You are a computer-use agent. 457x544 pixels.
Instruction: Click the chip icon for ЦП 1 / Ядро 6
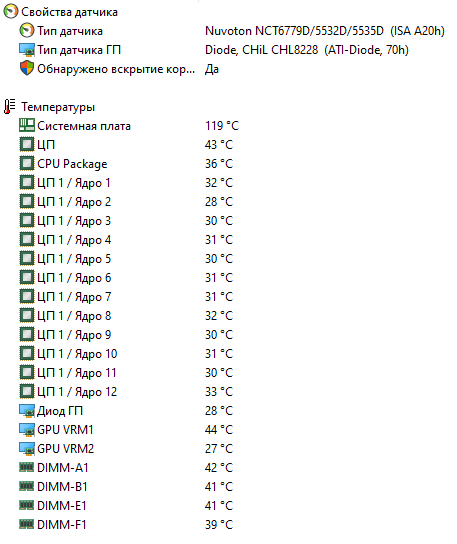(x=27, y=278)
